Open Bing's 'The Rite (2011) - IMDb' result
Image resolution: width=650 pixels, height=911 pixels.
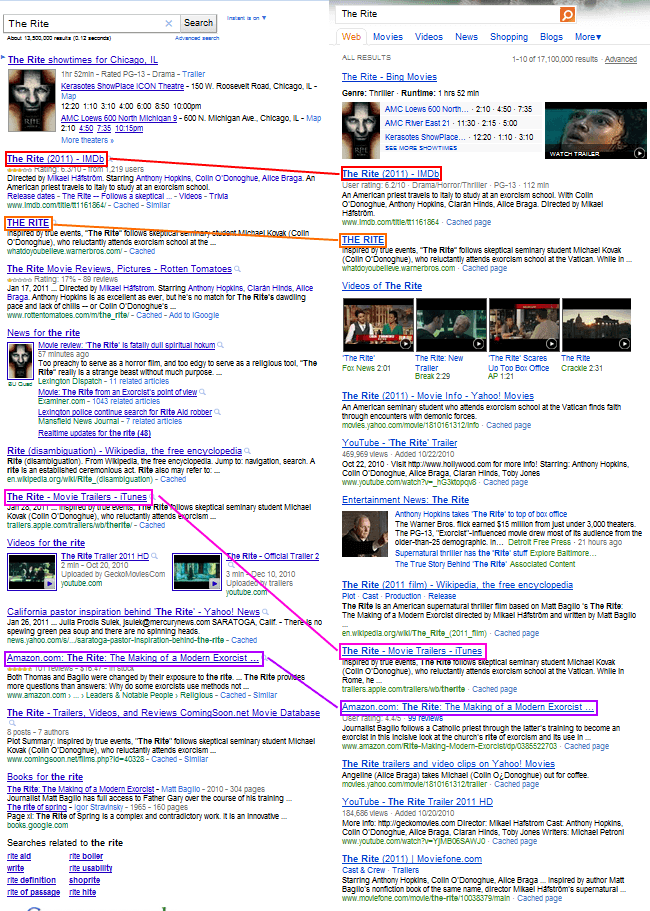390,173
